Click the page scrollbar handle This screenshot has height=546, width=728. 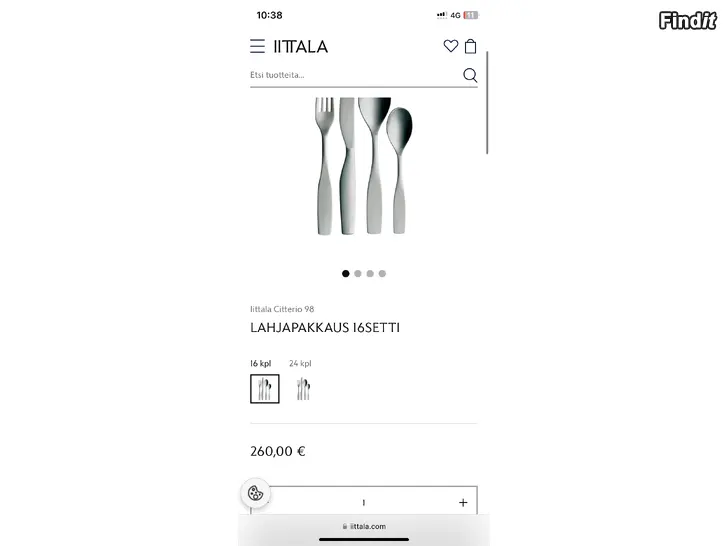click(x=487, y=103)
